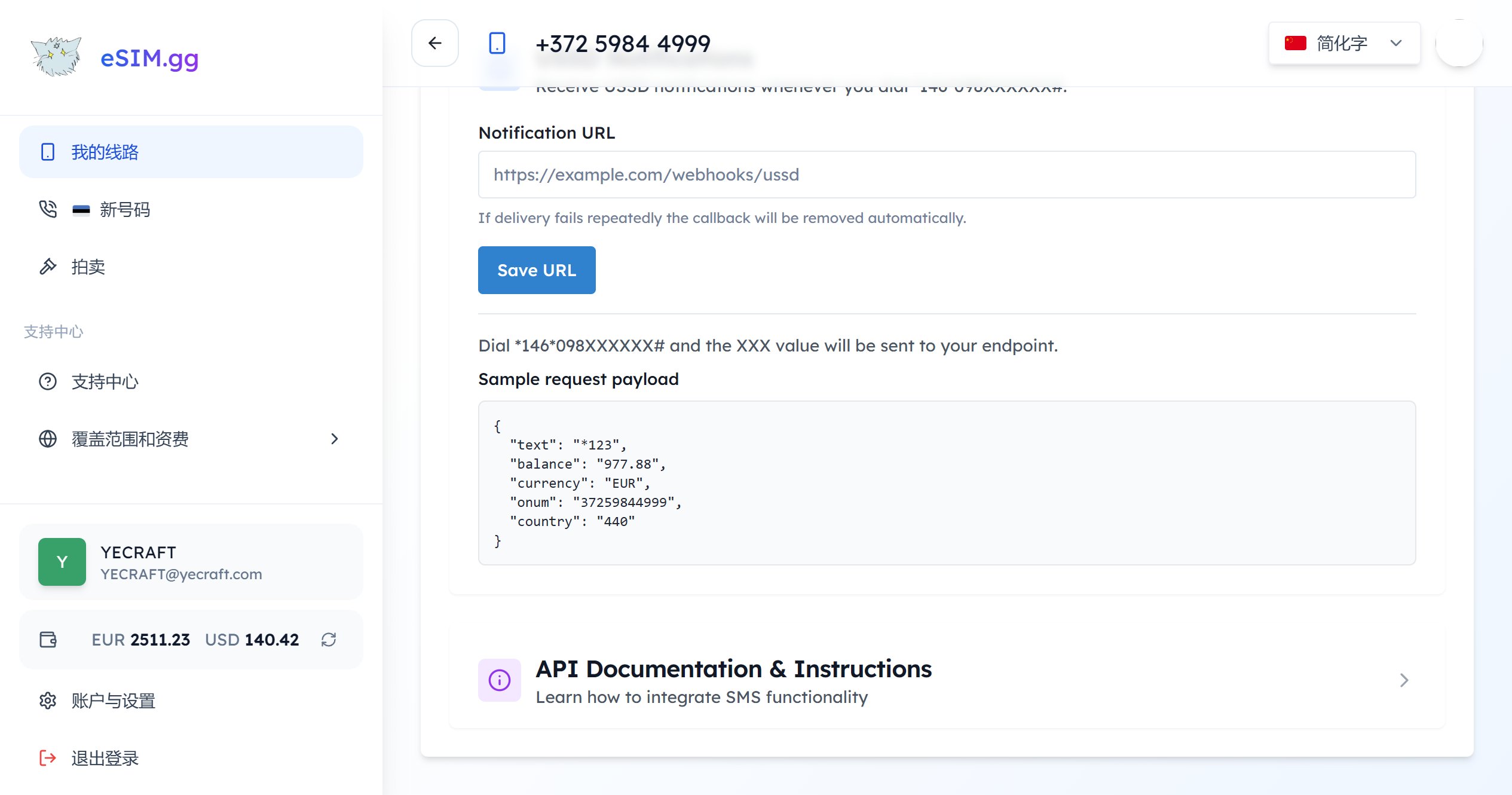The height and width of the screenshot is (795, 1512).
Task: Click the globe icon for coverage and rates
Action: click(x=48, y=439)
